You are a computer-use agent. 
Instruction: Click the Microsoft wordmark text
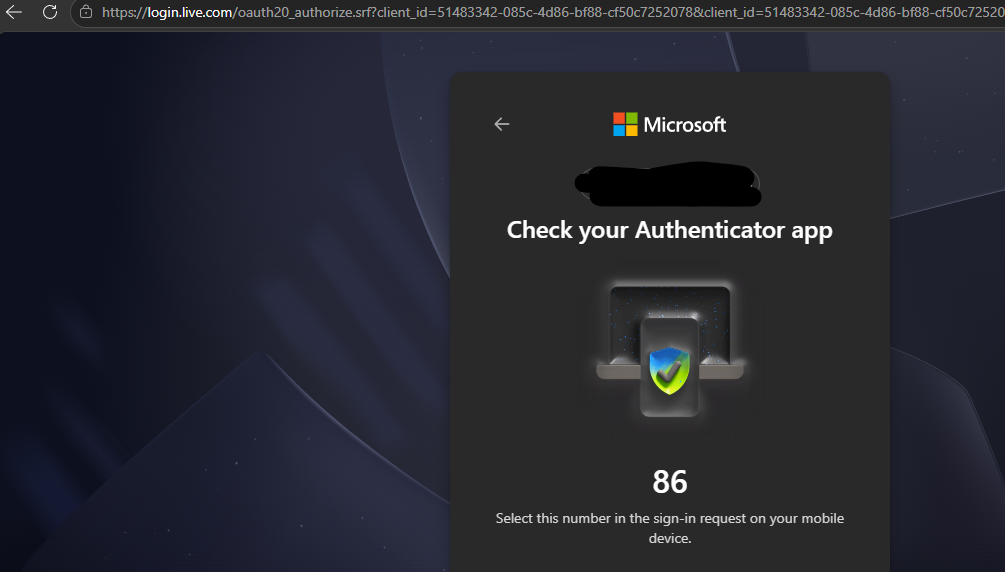[x=685, y=124]
